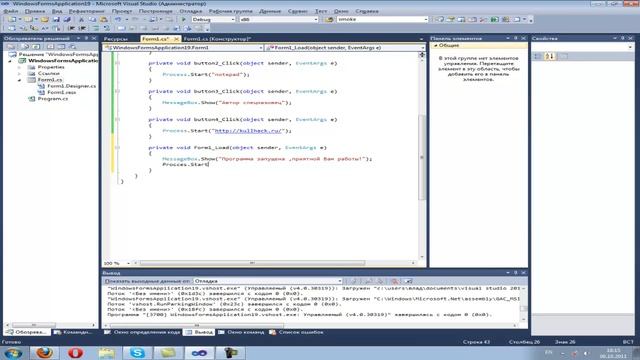The width and height of the screenshot is (640, 360).
Task: Switch to the Form1.cs [Designer] tab
Action: [217, 39]
